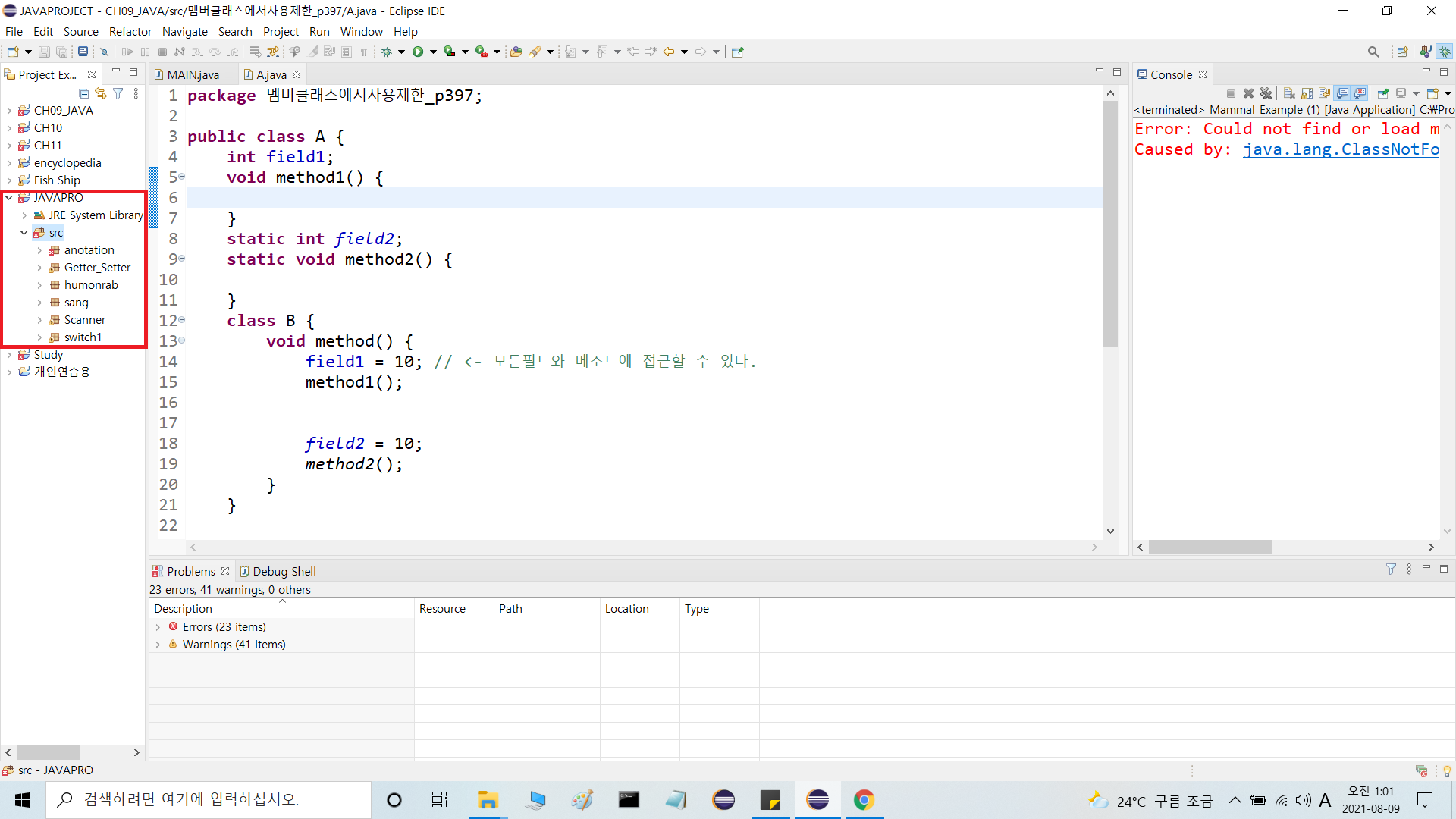Toggle Scroll Lock in Console

[x=1307, y=93]
